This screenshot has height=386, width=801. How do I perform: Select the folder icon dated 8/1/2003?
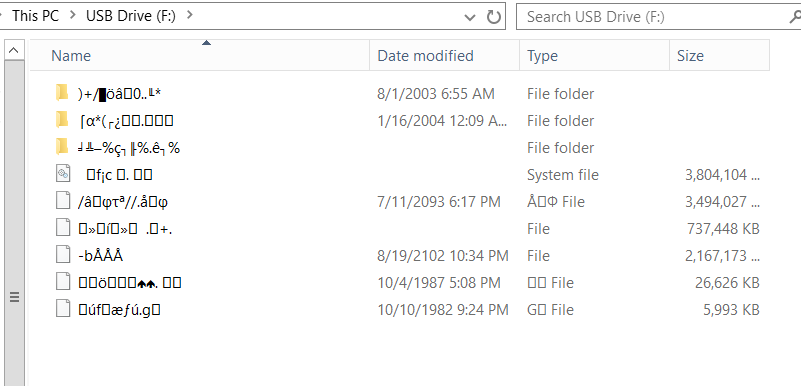click(62, 93)
